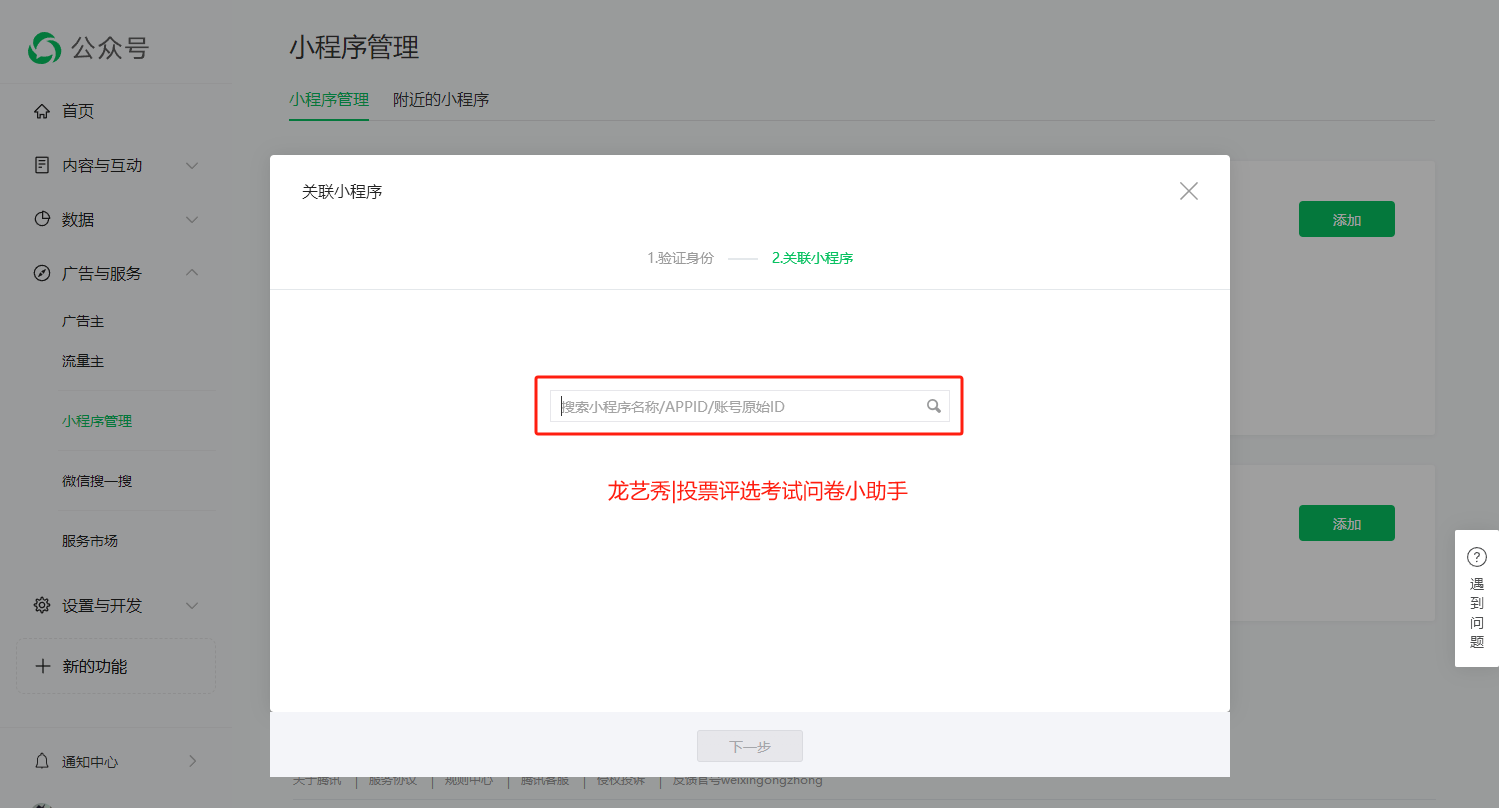Expand the 数据 section chevron

click(193, 219)
